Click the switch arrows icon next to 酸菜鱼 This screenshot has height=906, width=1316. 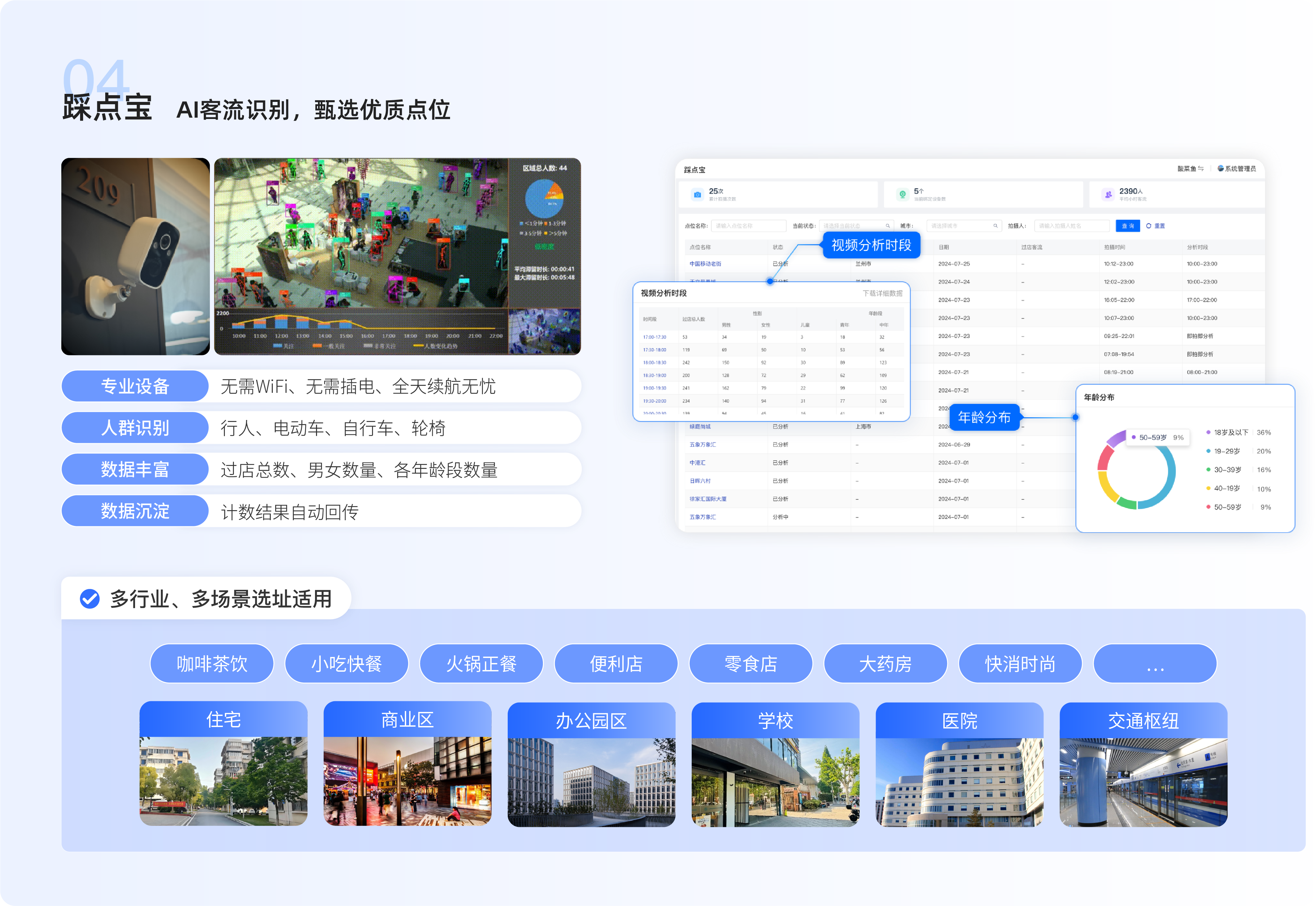(x=1200, y=169)
